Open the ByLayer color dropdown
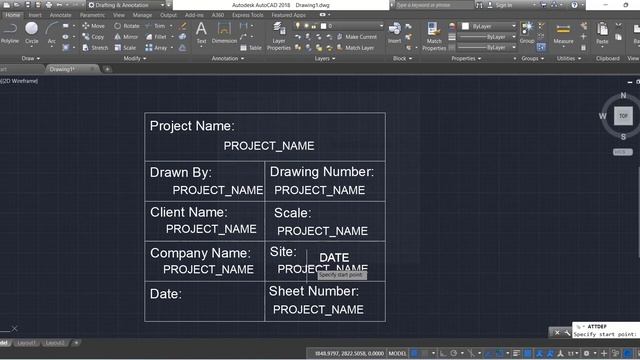640x360 pixels. 489,26
